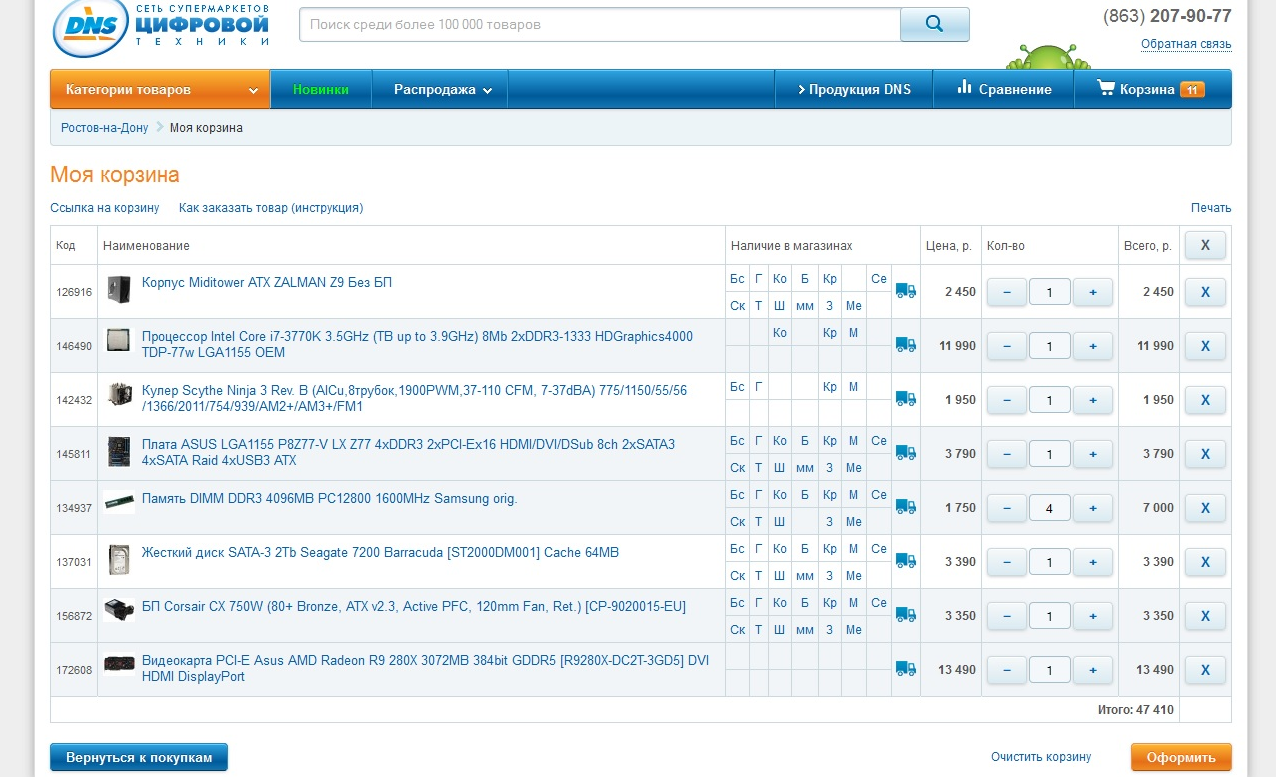Screen dimensions: 1276x777
Task: Decrease quantity of ZALMAN Z9 case
Action: click(x=1007, y=292)
